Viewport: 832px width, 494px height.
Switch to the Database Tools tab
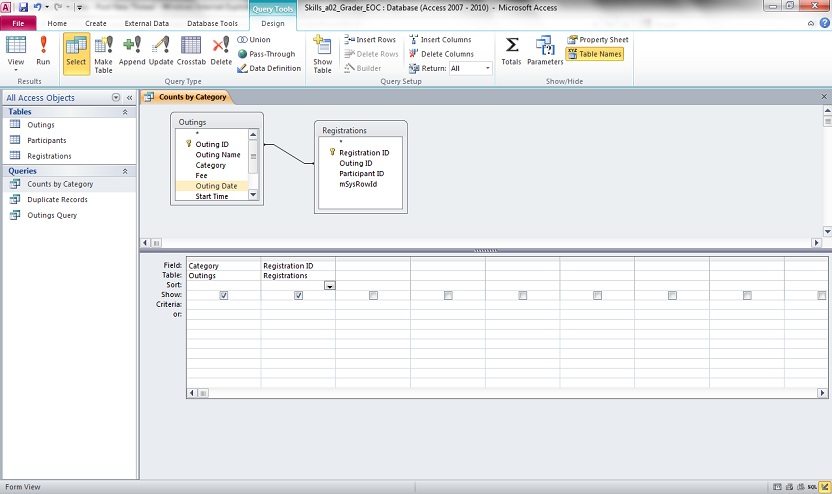(215, 23)
